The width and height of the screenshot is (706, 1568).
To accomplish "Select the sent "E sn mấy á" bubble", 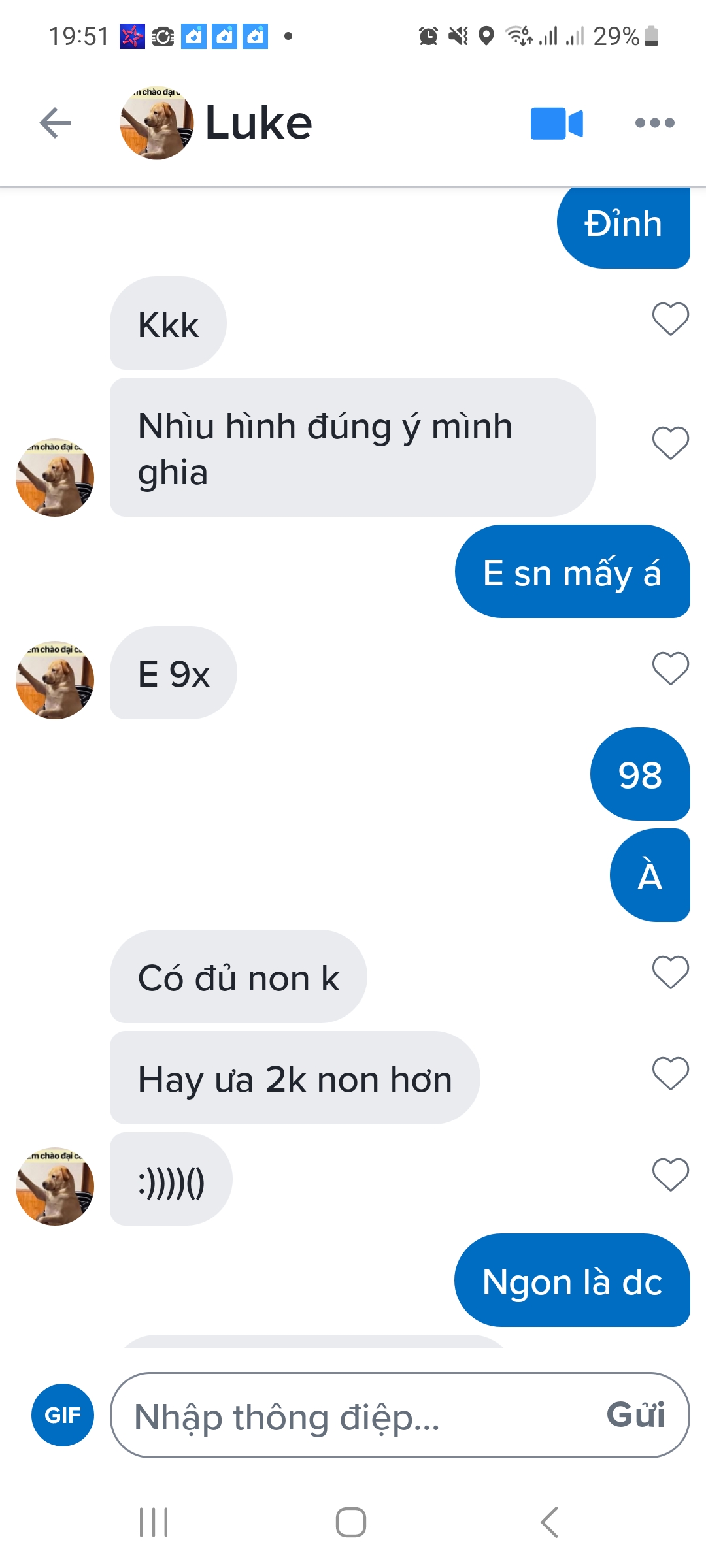I will [x=572, y=572].
